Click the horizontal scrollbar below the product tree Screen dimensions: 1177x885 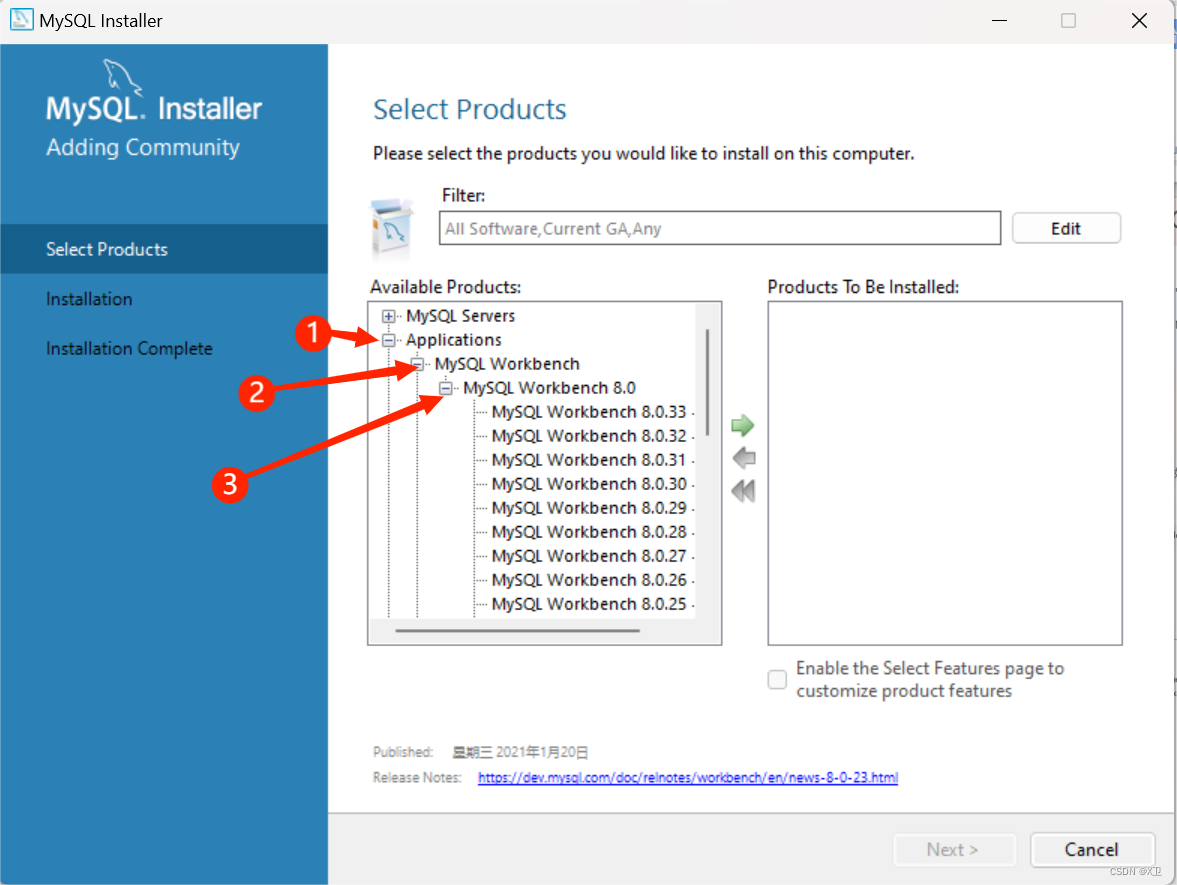pyautogui.click(x=545, y=630)
